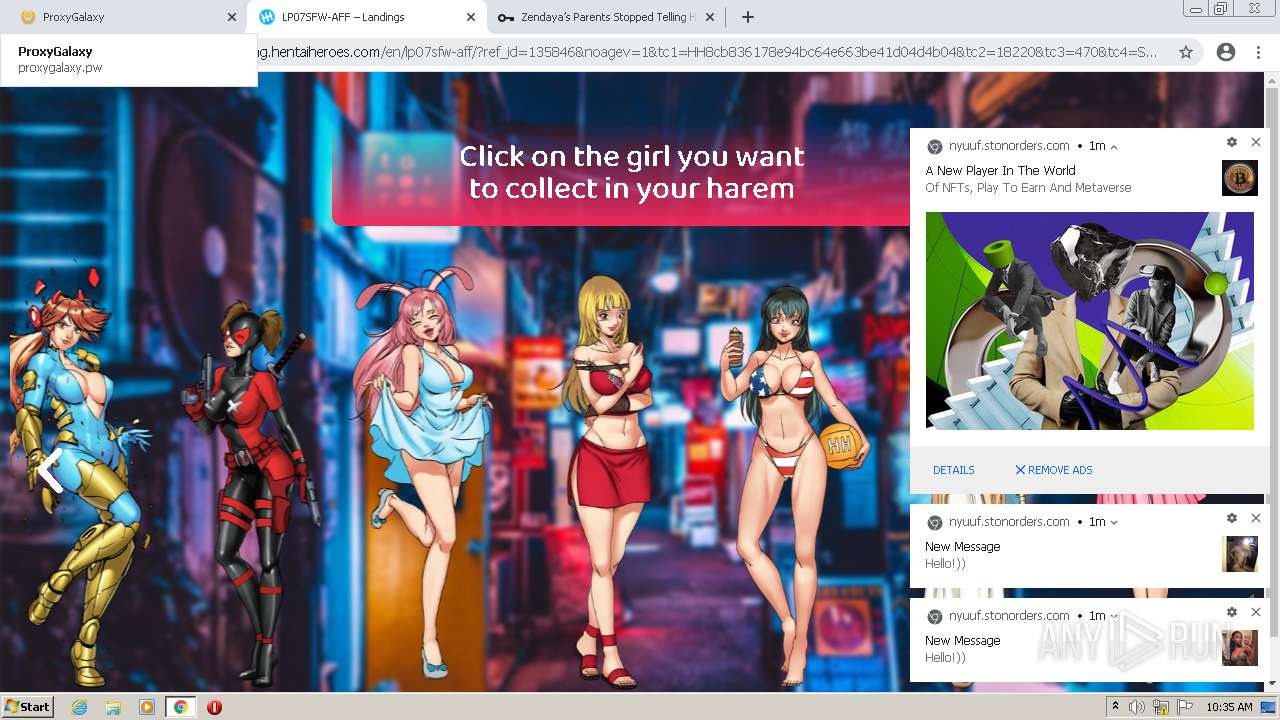Launch the media player taskbar icon
This screenshot has width=1280, height=720.
coord(147,707)
